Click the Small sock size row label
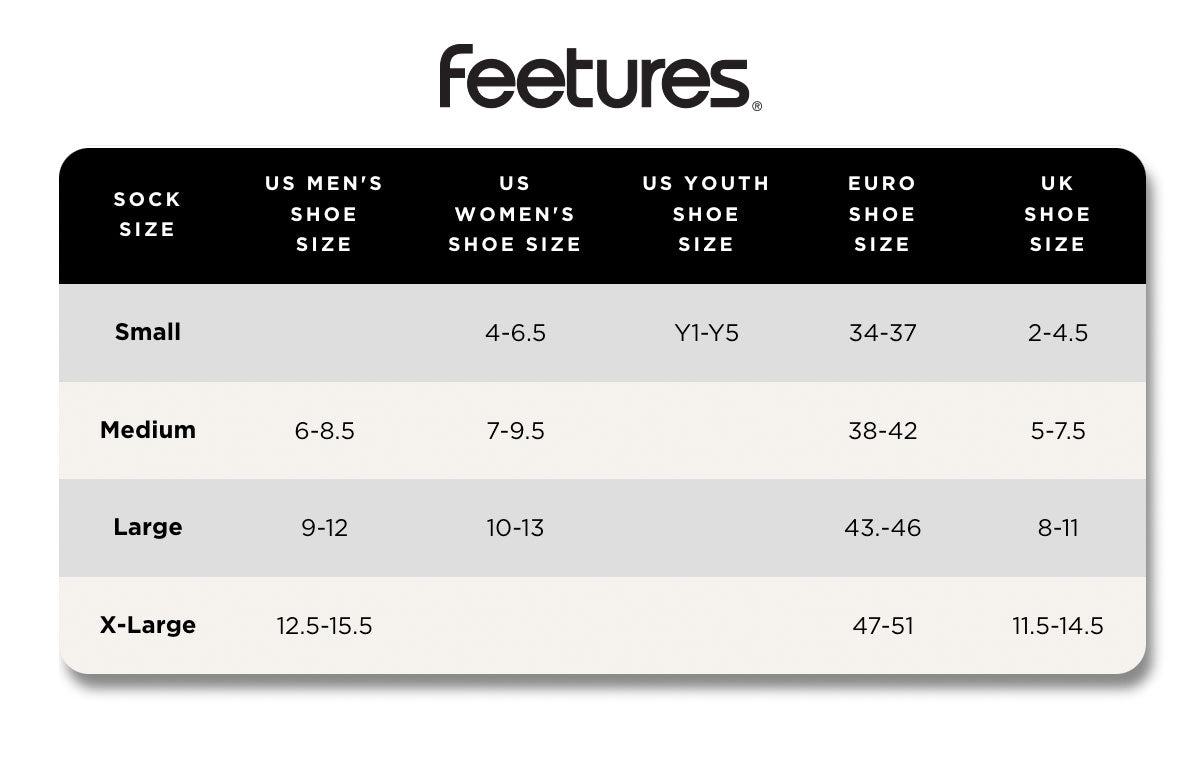1200x773 pixels. point(148,332)
